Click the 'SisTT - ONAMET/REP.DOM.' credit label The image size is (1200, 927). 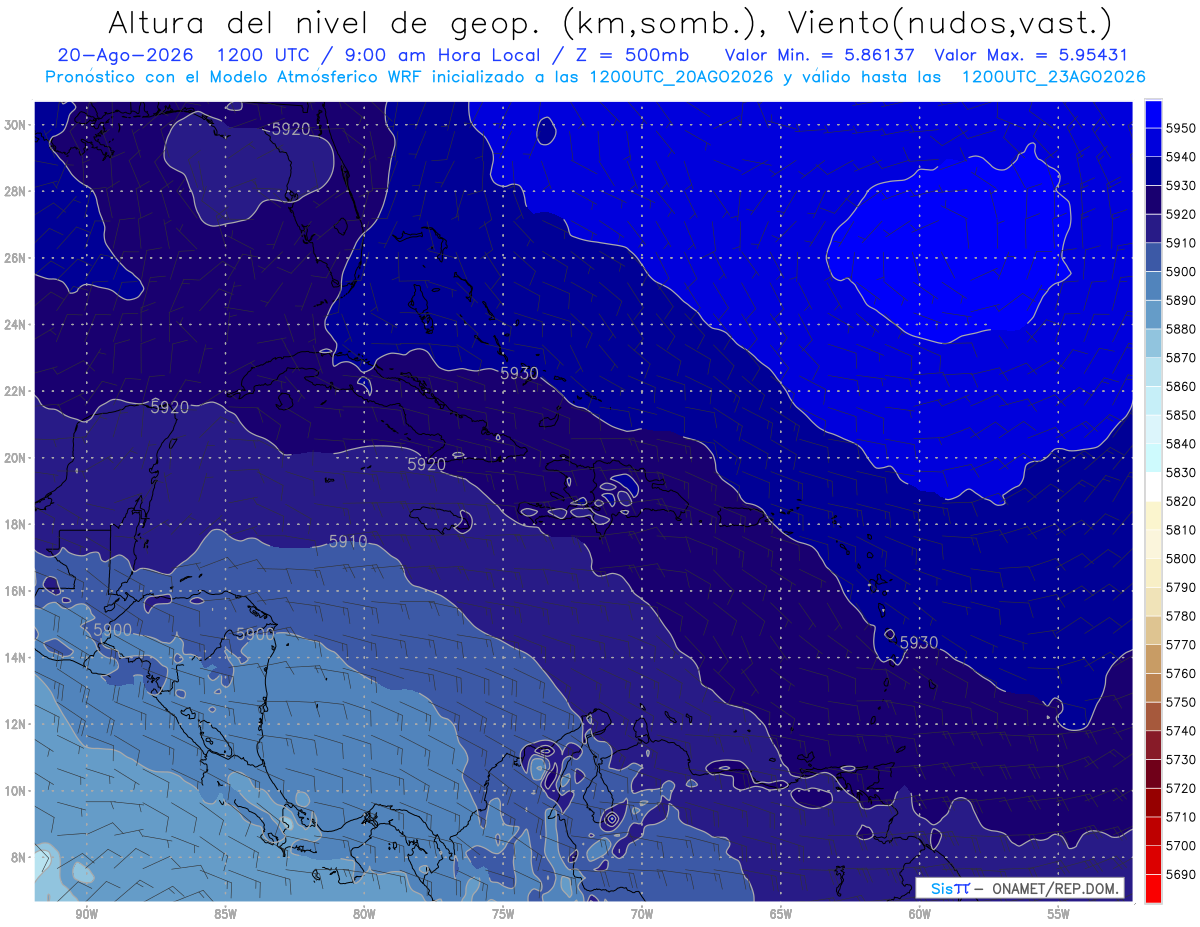click(1020, 889)
